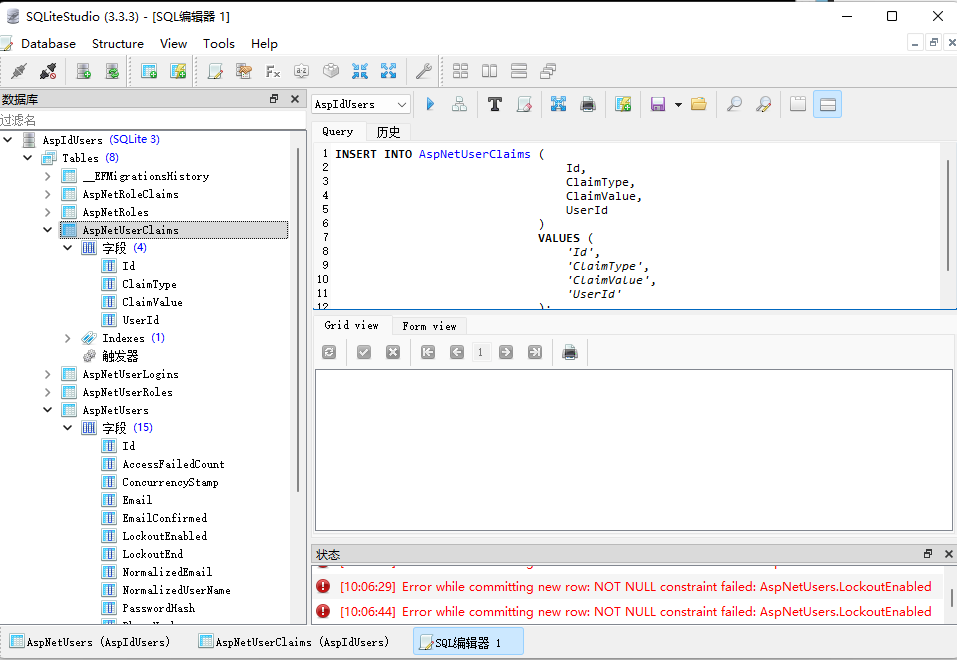Screen dimensions: 957x660
Task: Click the refresh grid data icon
Action: [329, 352]
